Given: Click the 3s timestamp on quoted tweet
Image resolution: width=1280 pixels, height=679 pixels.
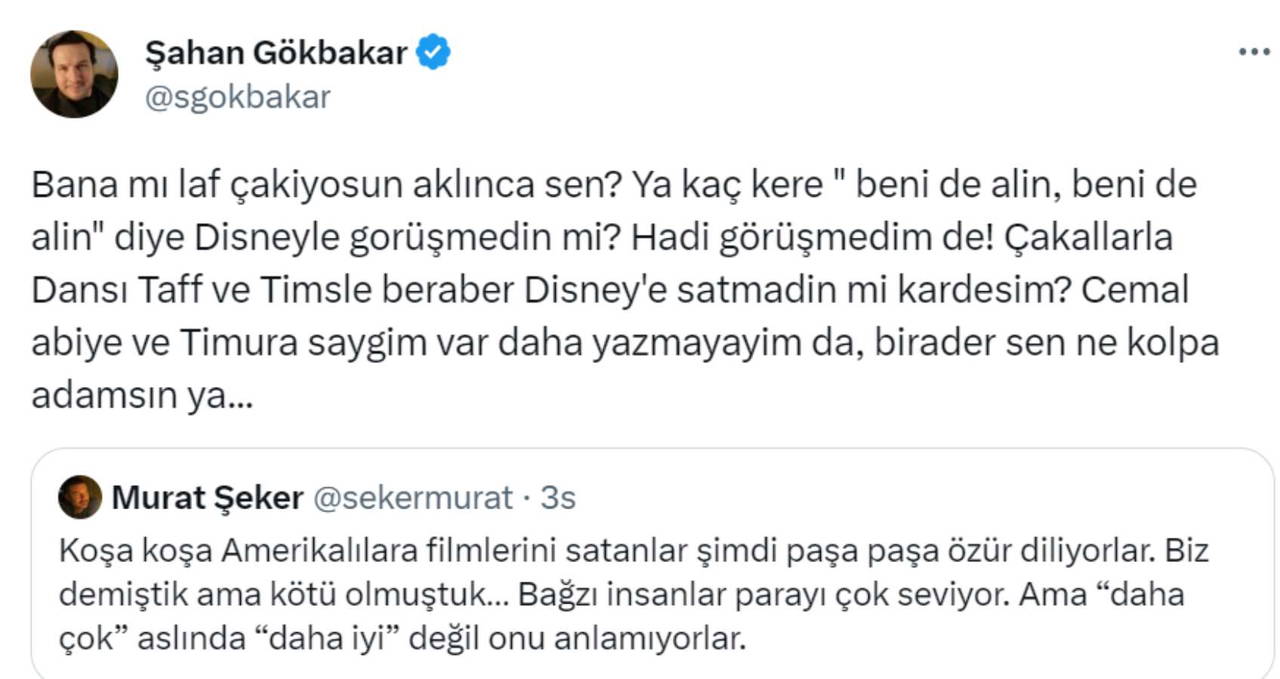Looking at the screenshot, I should pyautogui.click(x=558, y=497).
